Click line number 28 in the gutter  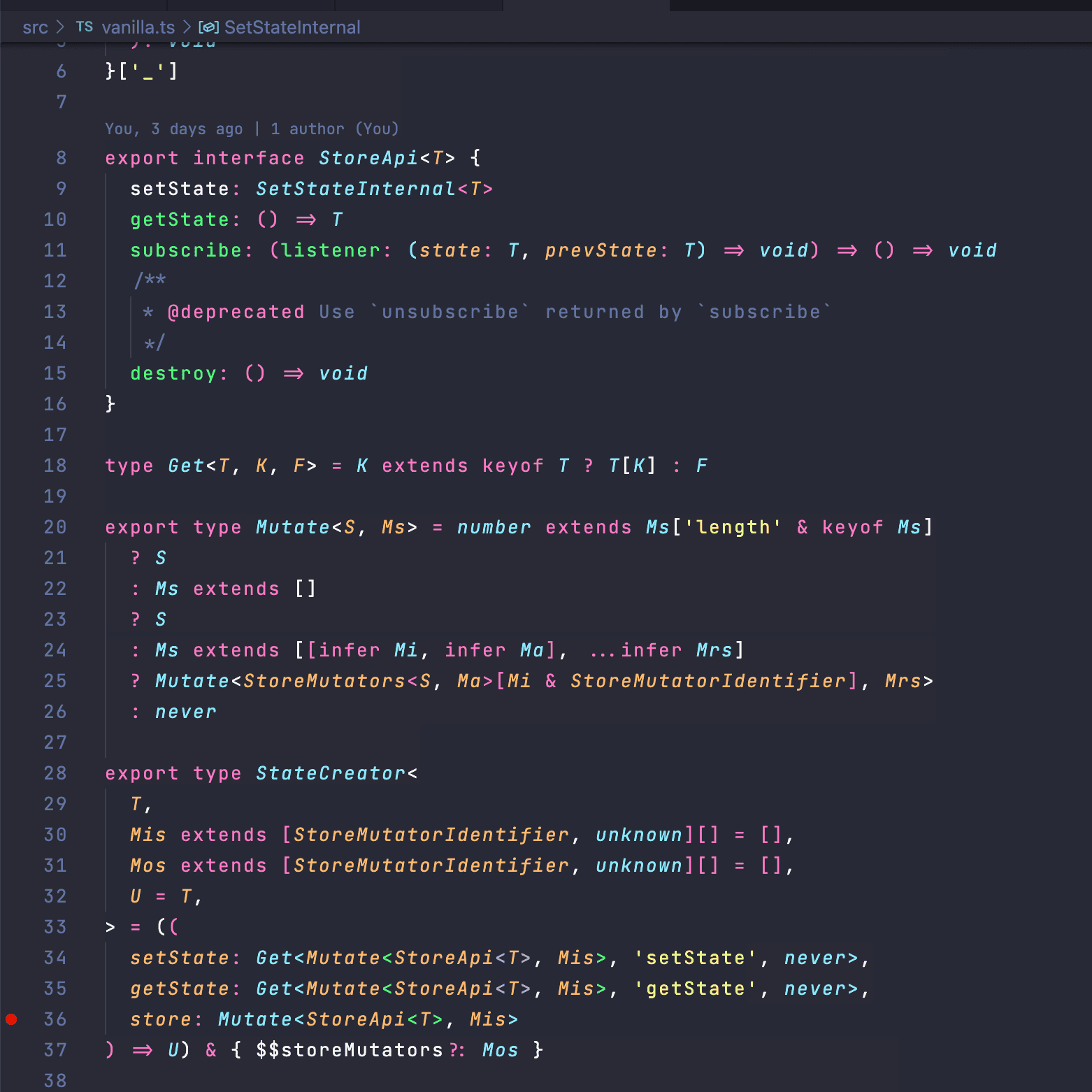pos(55,773)
